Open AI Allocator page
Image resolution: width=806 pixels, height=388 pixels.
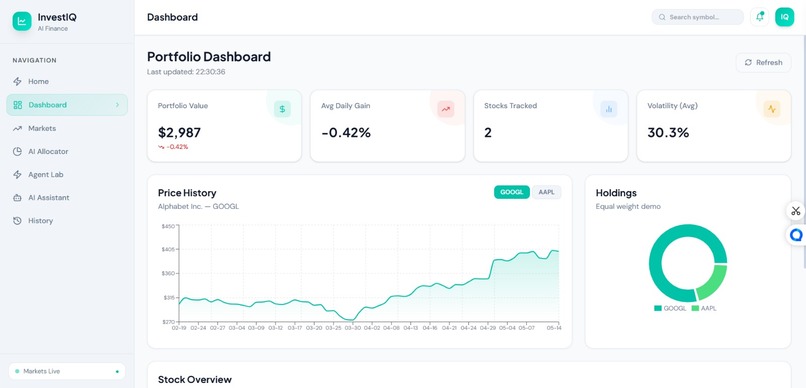pyautogui.click(x=67, y=152)
